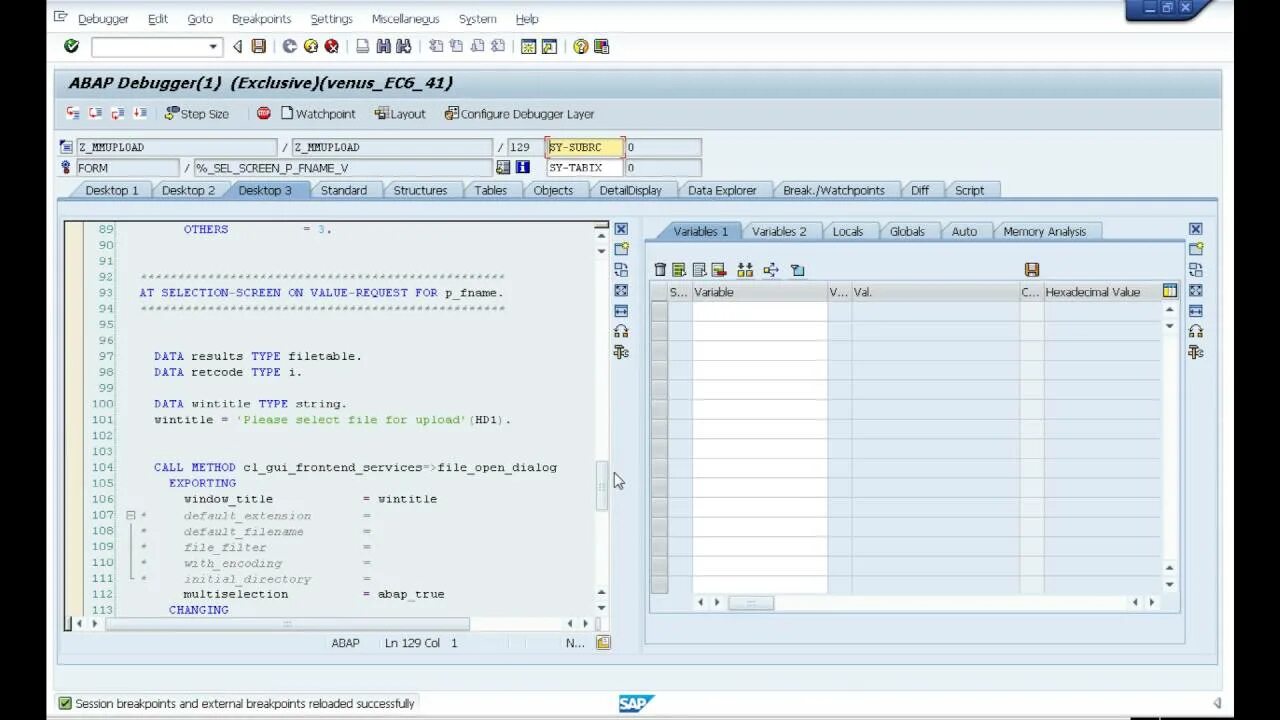The width and height of the screenshot is (1280, 720).
Task: Open the Settings menu
Action: pyautogui.click(x=331, y=19)
